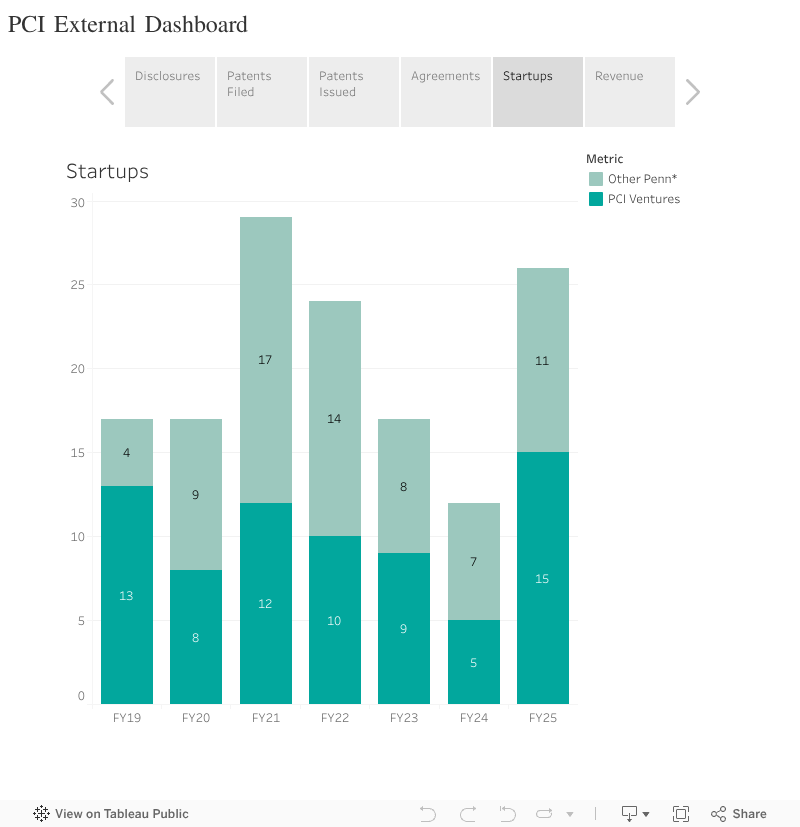Open the refresh options dropdown arrow
Screen dimensions: 800x827
(570, 815)
